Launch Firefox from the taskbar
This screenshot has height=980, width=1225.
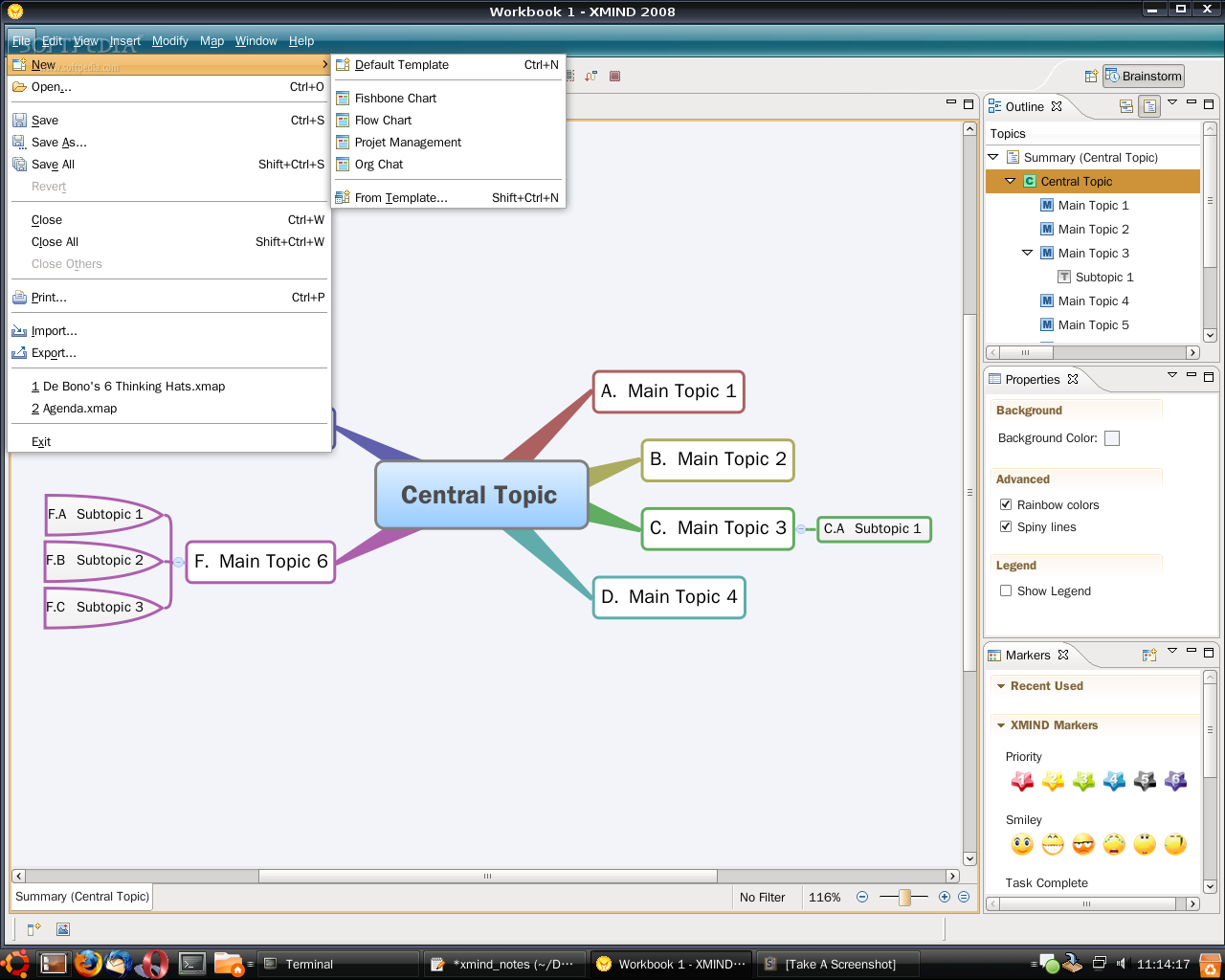click(x=88, y=963)
